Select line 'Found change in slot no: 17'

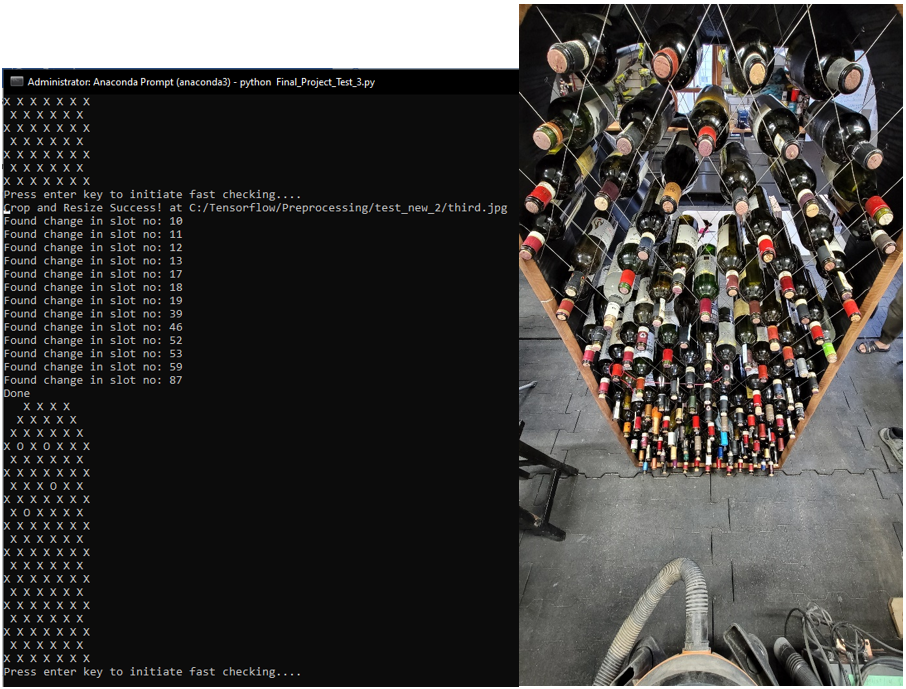click(93, 275)
